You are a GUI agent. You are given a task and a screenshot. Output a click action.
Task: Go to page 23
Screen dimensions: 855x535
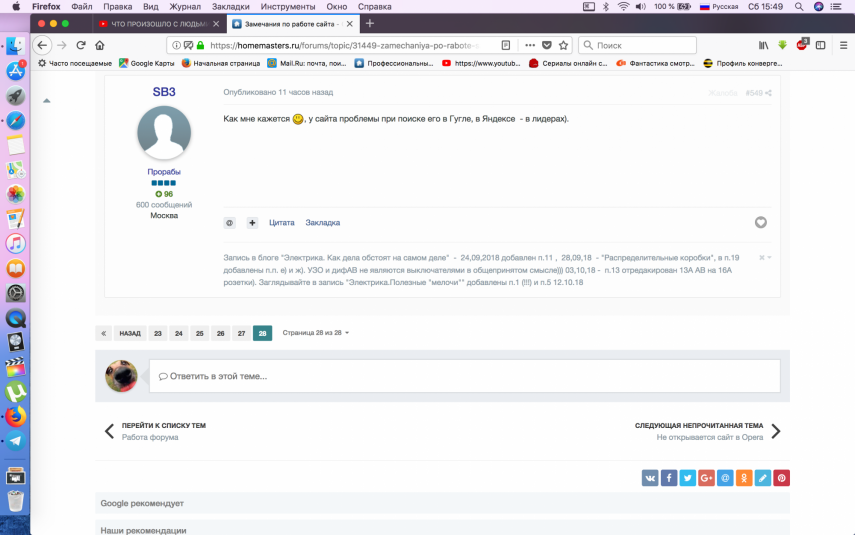point(158,333)
